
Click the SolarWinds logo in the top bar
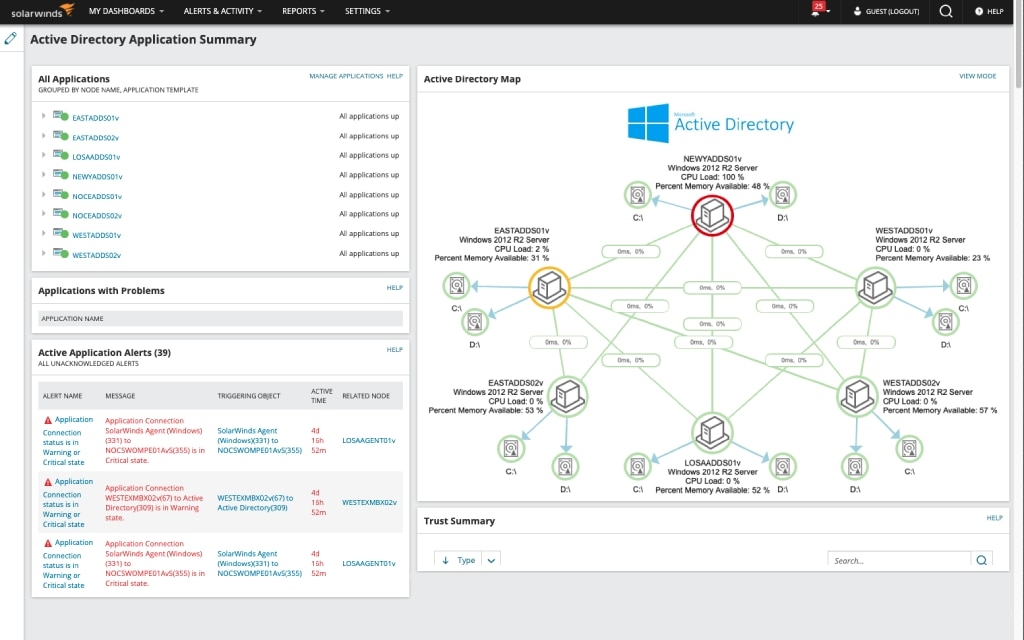(38, 11)
